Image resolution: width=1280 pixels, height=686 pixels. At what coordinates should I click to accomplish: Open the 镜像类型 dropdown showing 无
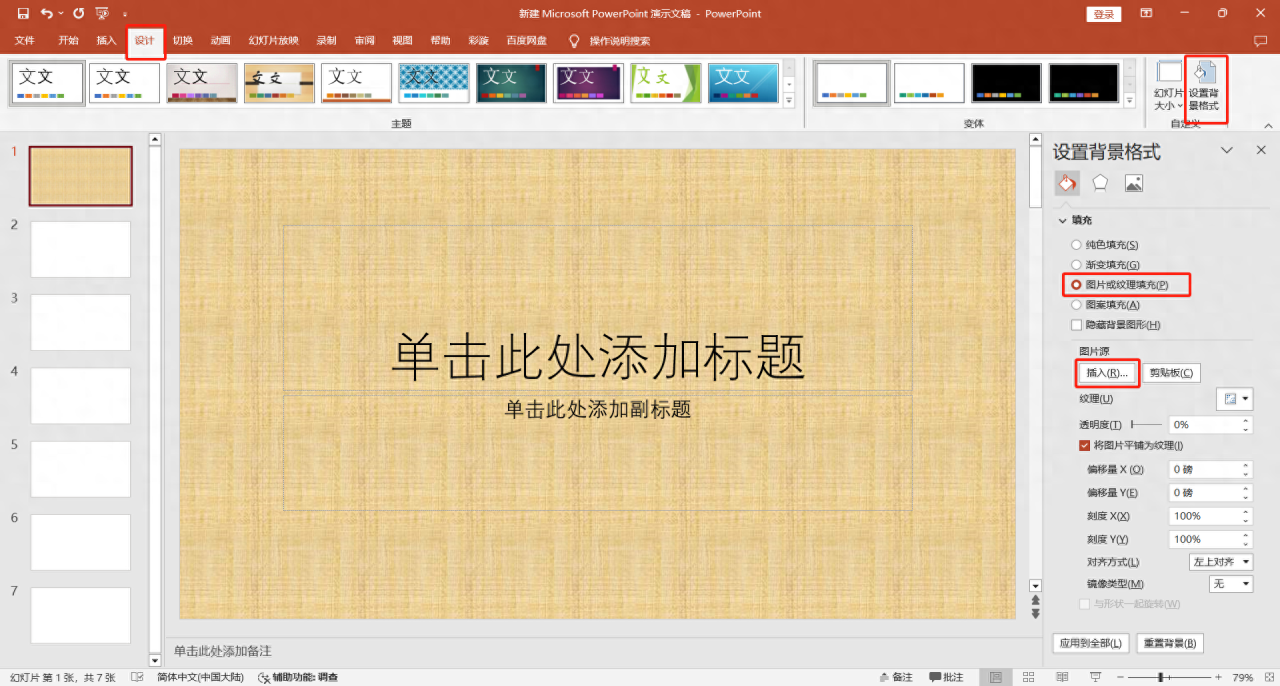click(1230, 583)
